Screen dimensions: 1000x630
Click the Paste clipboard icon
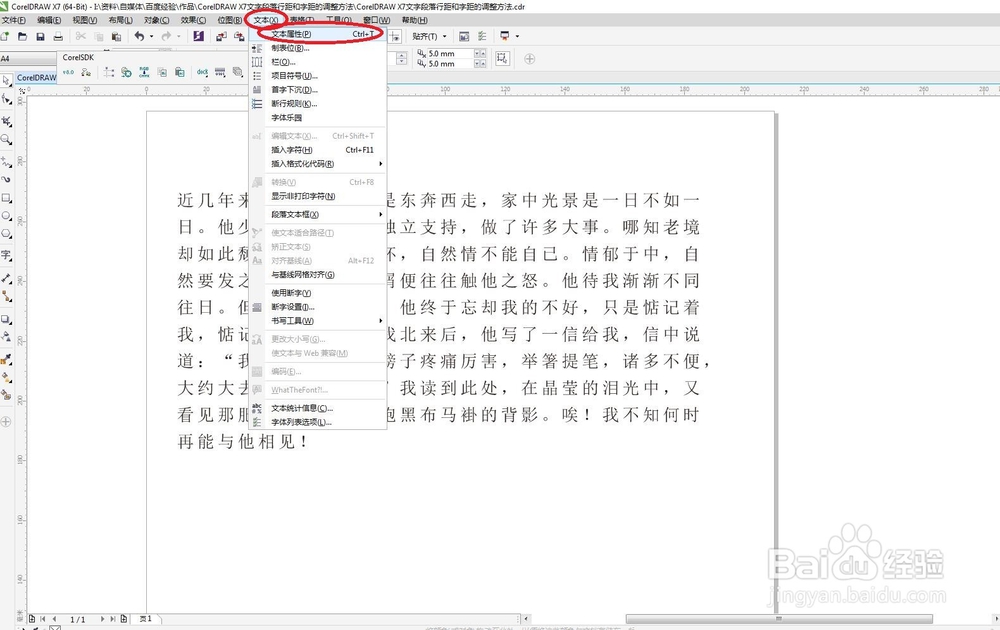[116, 36]
